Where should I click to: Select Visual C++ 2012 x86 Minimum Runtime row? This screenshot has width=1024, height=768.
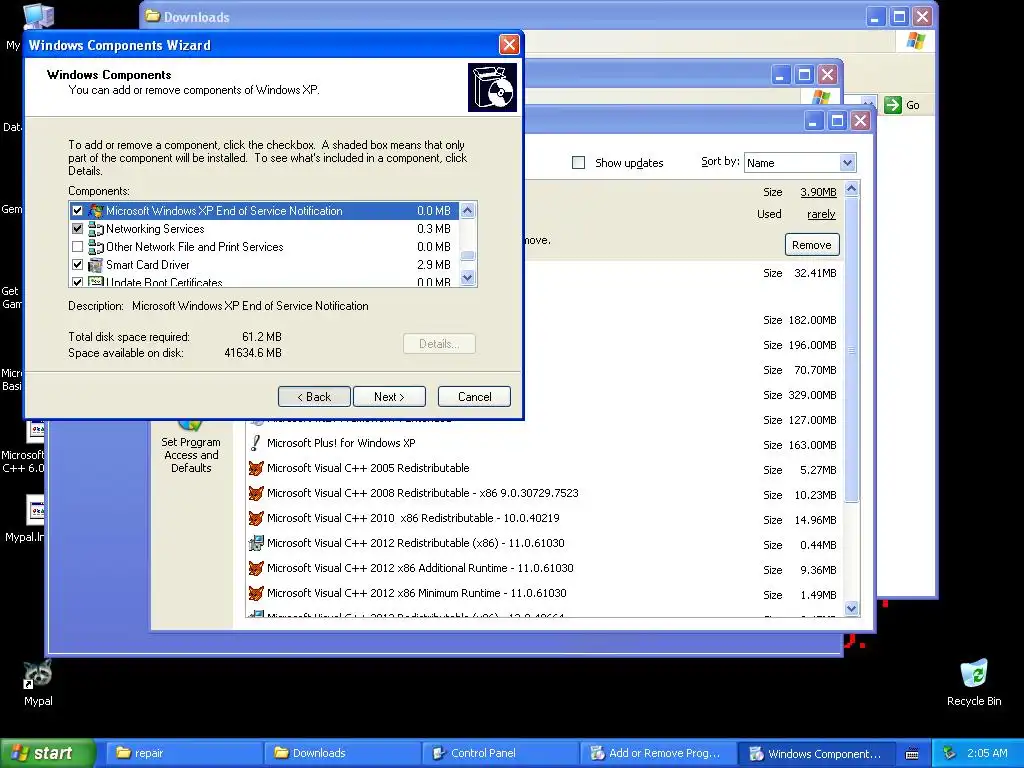546,594
